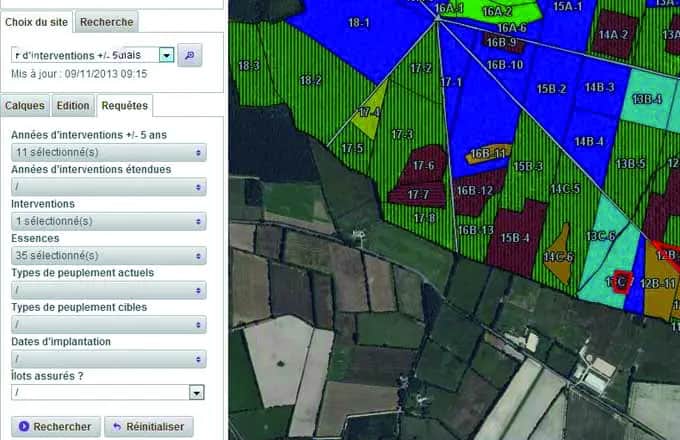Expand Types de peuplement actuels dropdown
Viewport: 680px width, 440px height.
108,290
